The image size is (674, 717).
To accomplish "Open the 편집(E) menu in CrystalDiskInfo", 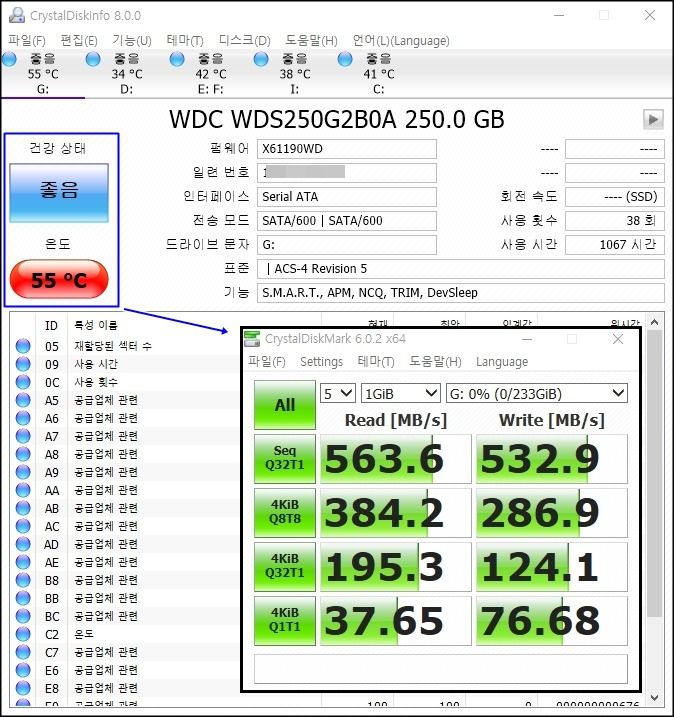I will point(79,41).
